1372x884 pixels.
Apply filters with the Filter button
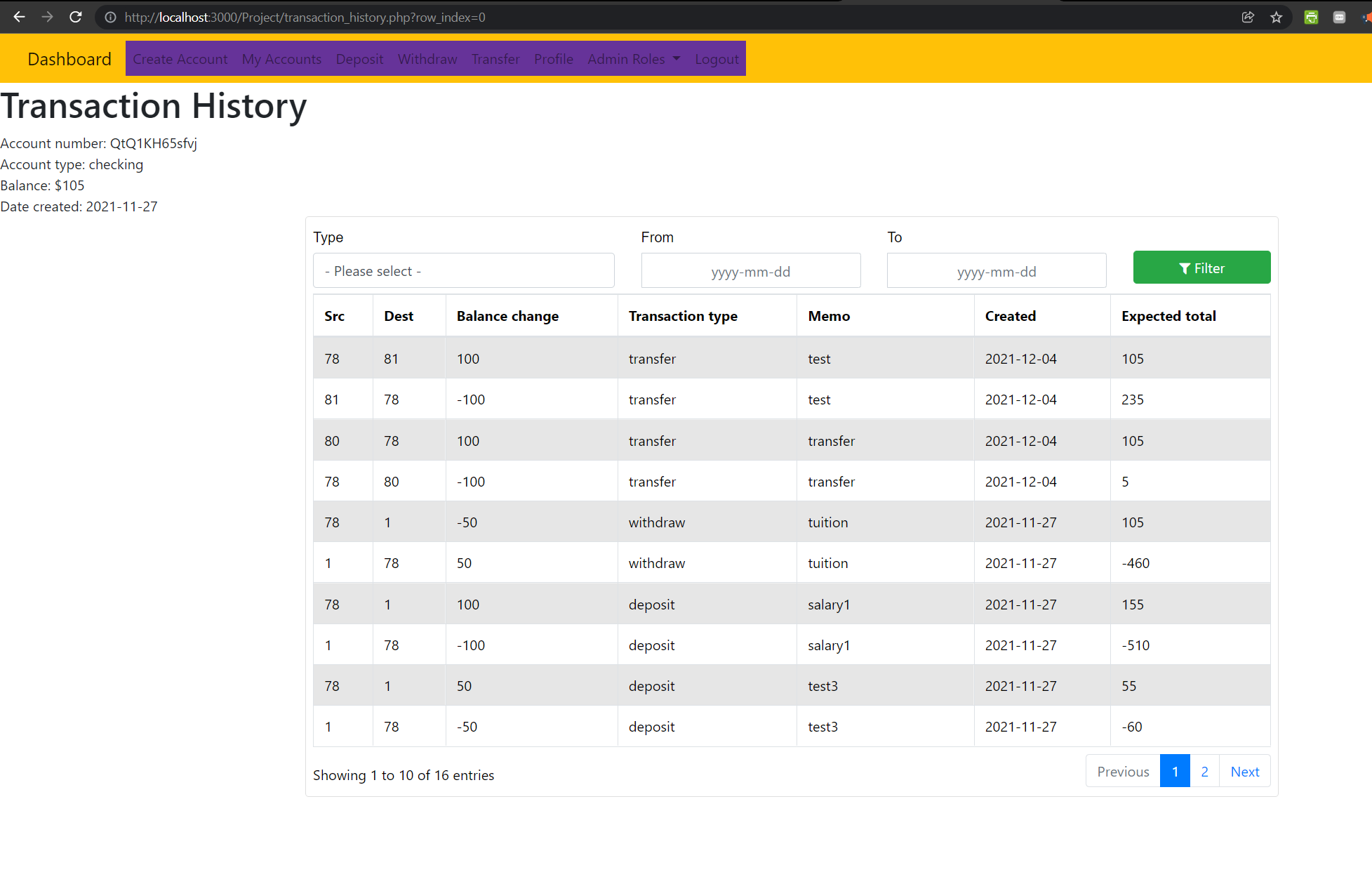tap(1201, 268)
